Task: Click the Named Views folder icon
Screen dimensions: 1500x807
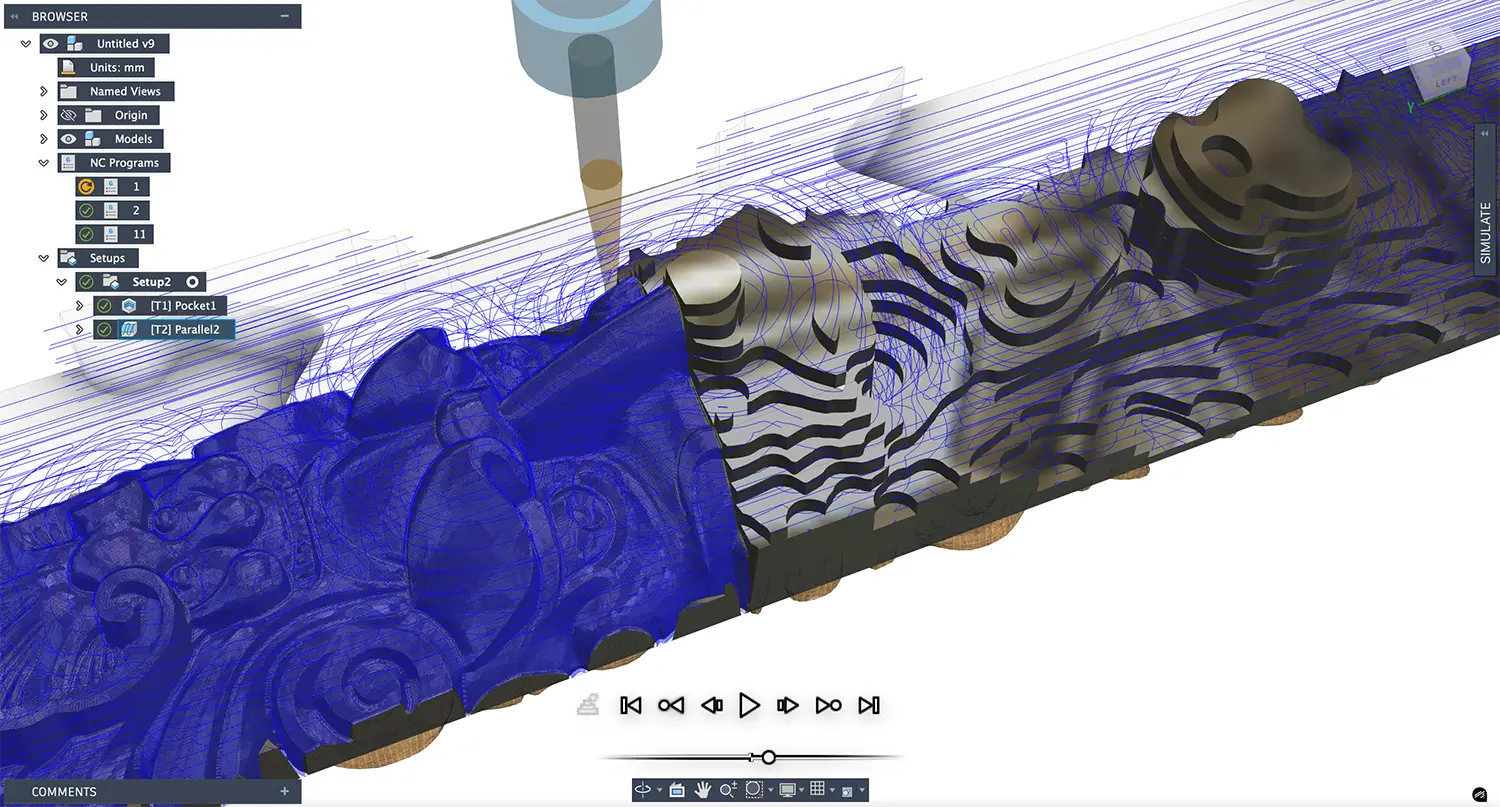Action: coord(68,91)
